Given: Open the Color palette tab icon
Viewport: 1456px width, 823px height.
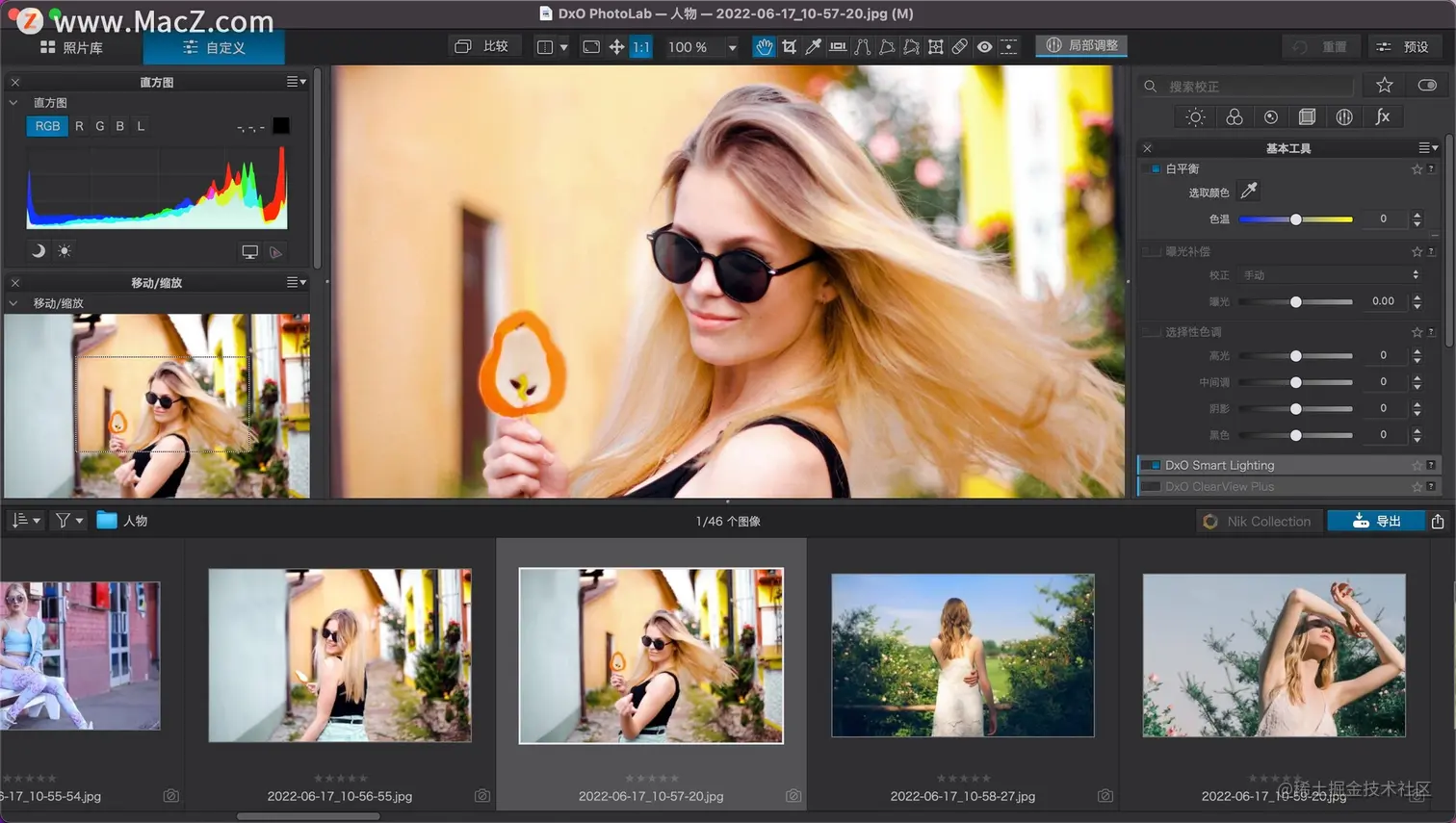Looking at the screenshot, I should [1234, 116].
